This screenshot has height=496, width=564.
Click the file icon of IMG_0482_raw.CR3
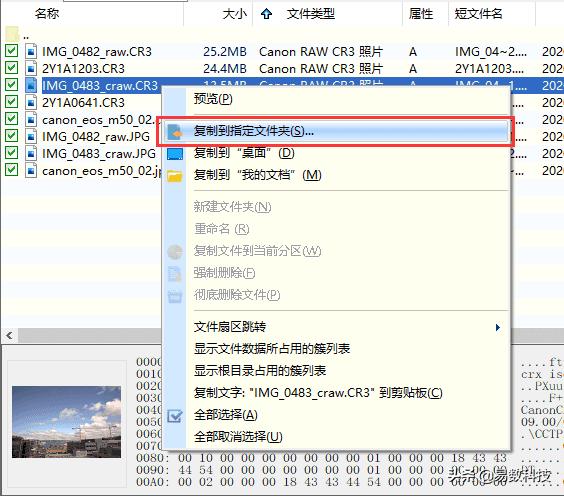(31, 51)
